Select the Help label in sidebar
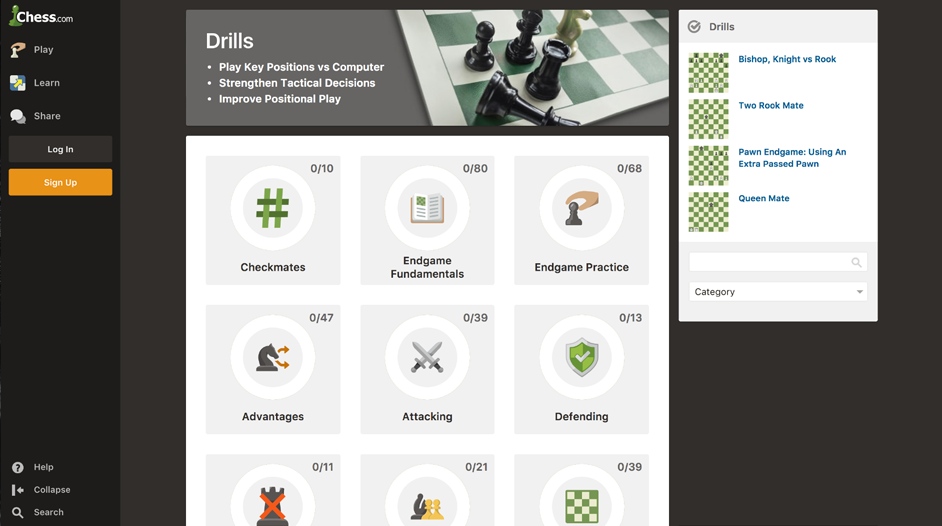 point(43,467)
